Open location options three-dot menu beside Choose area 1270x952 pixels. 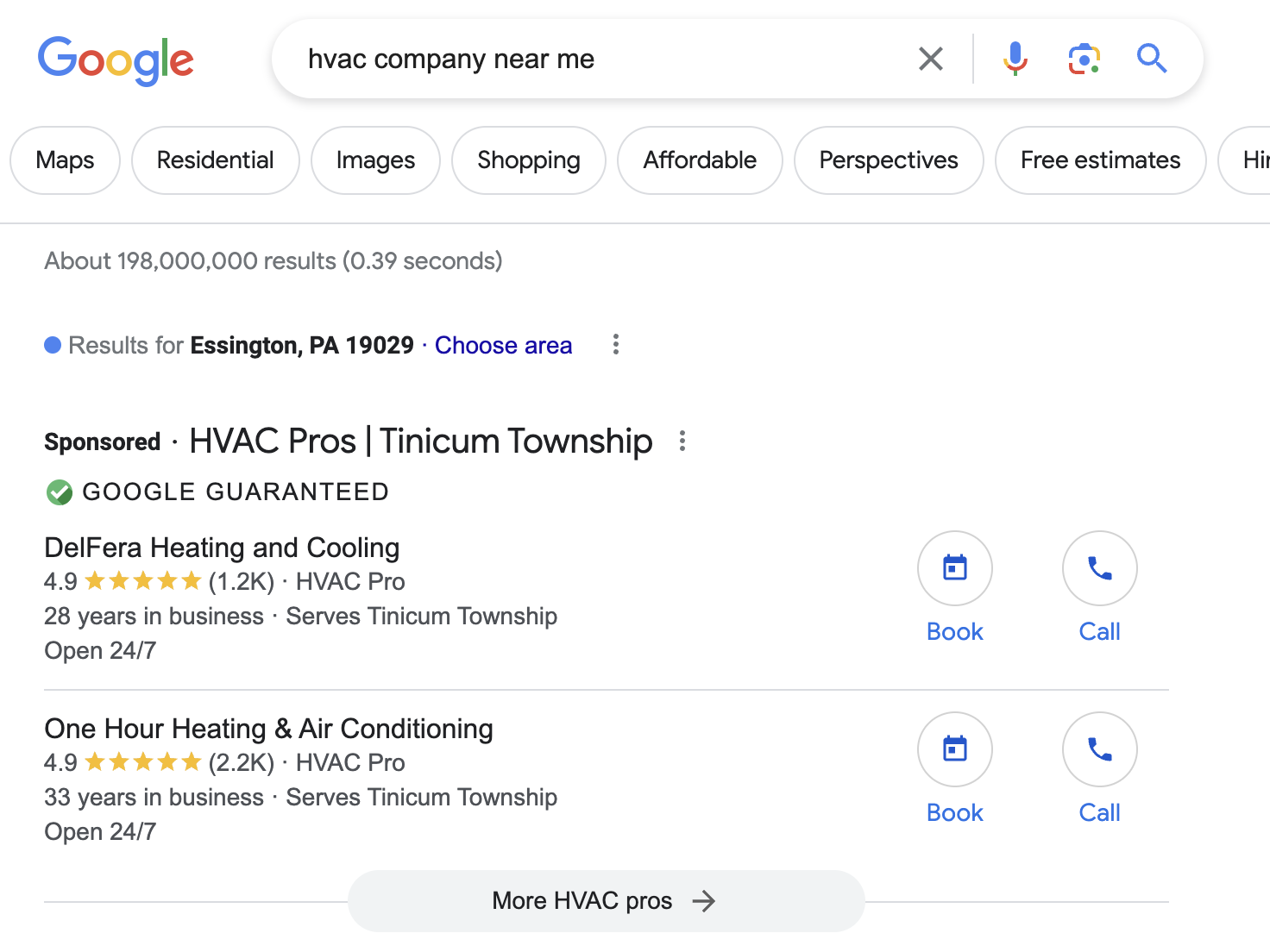coord(615,344)
